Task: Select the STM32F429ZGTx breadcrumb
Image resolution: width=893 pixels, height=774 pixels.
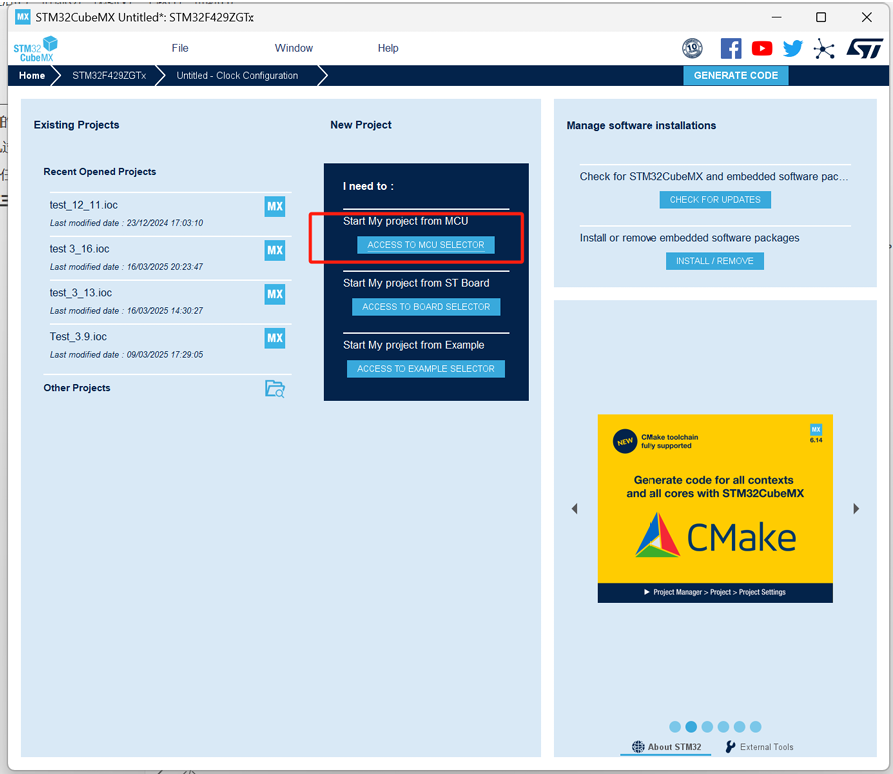Action: coord(109,76)
